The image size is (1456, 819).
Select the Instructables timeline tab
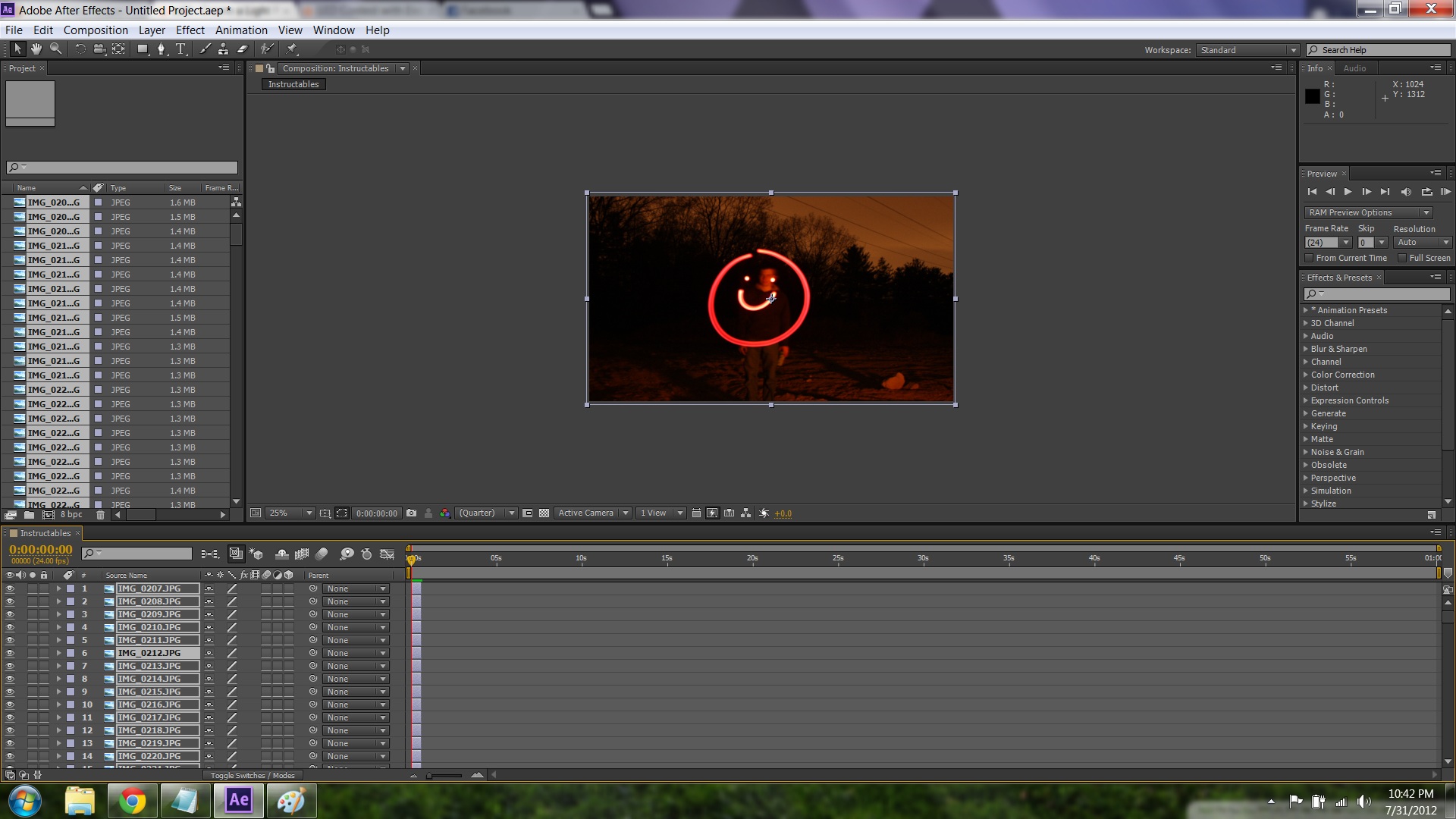[45, 533]
